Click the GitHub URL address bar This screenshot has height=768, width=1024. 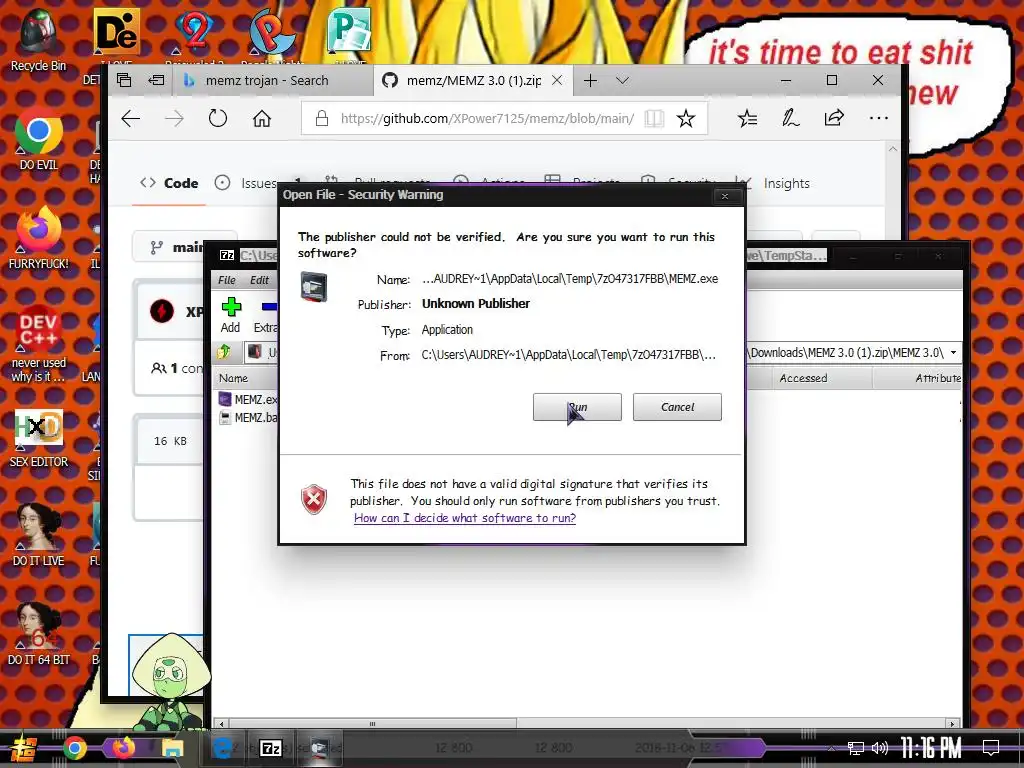coord(487,118)
